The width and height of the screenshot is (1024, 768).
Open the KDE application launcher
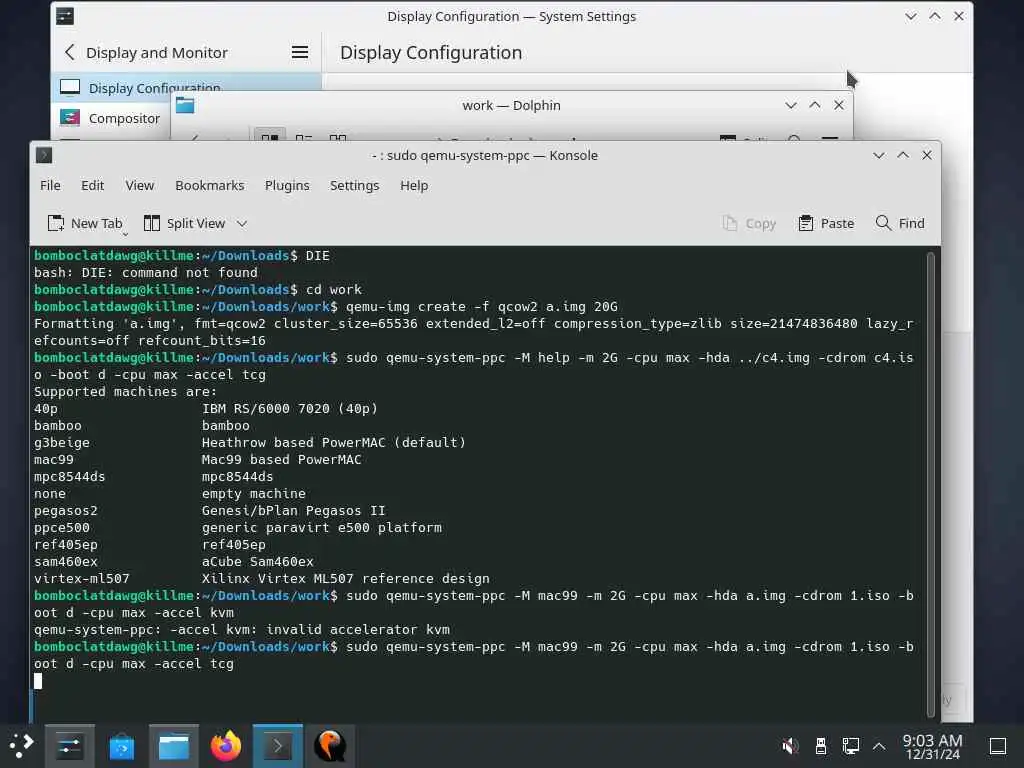(x=21, y=746)
